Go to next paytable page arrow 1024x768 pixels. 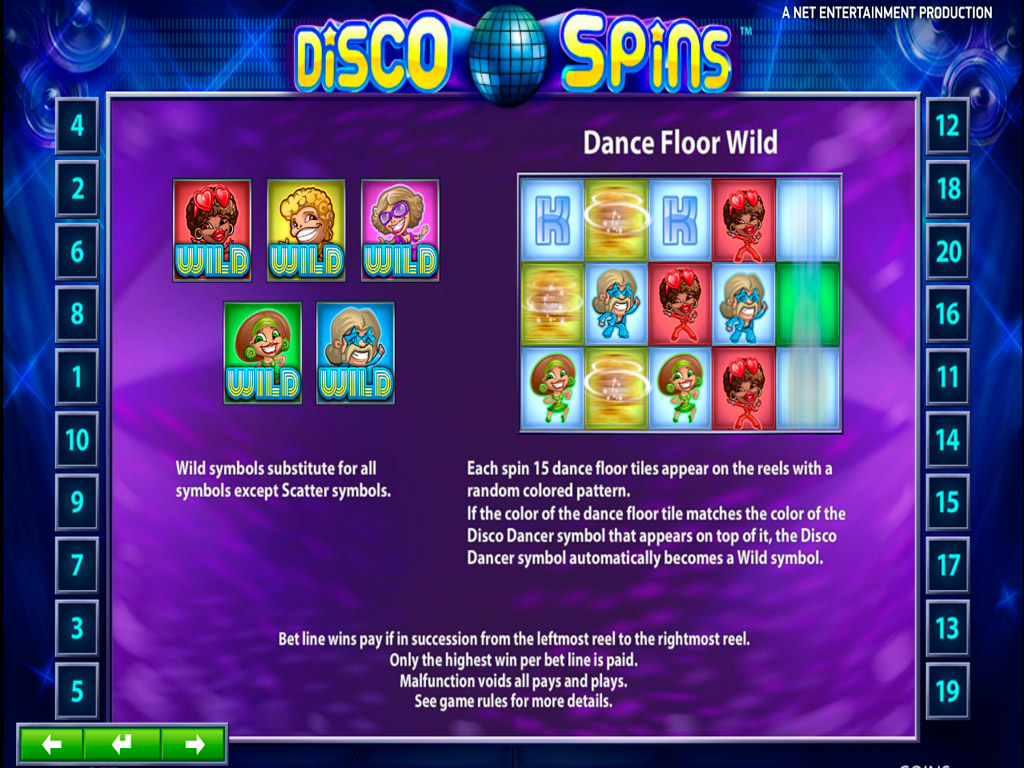pos(194,744)
